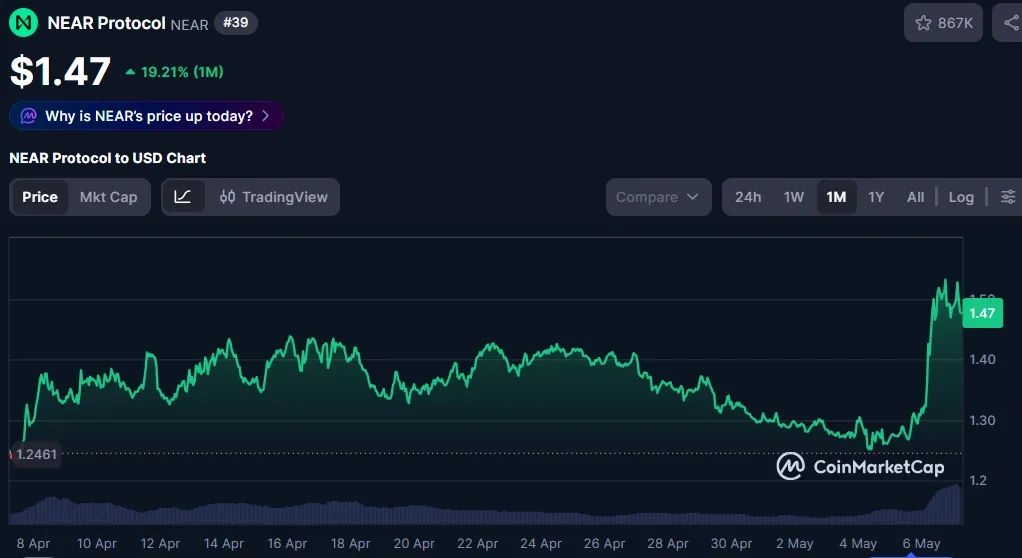Click the 24 Apr date axis label
This screenshot has height=558, width=1022.
tap(541, 544)
